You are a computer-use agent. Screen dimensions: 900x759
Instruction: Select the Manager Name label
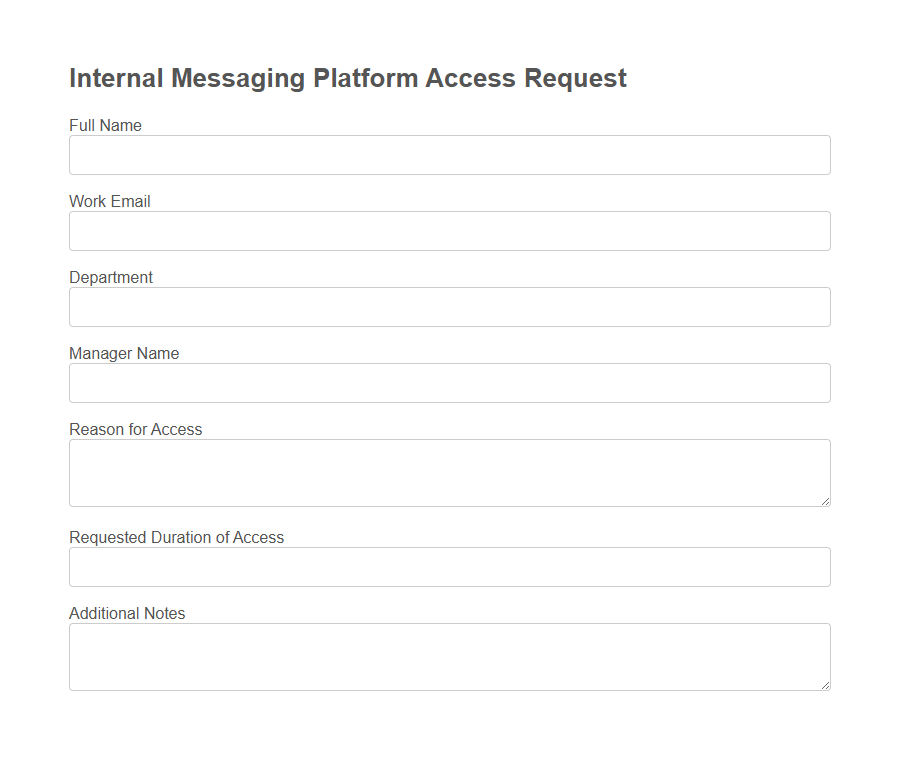pyautogui.click(x=124, y=353)
